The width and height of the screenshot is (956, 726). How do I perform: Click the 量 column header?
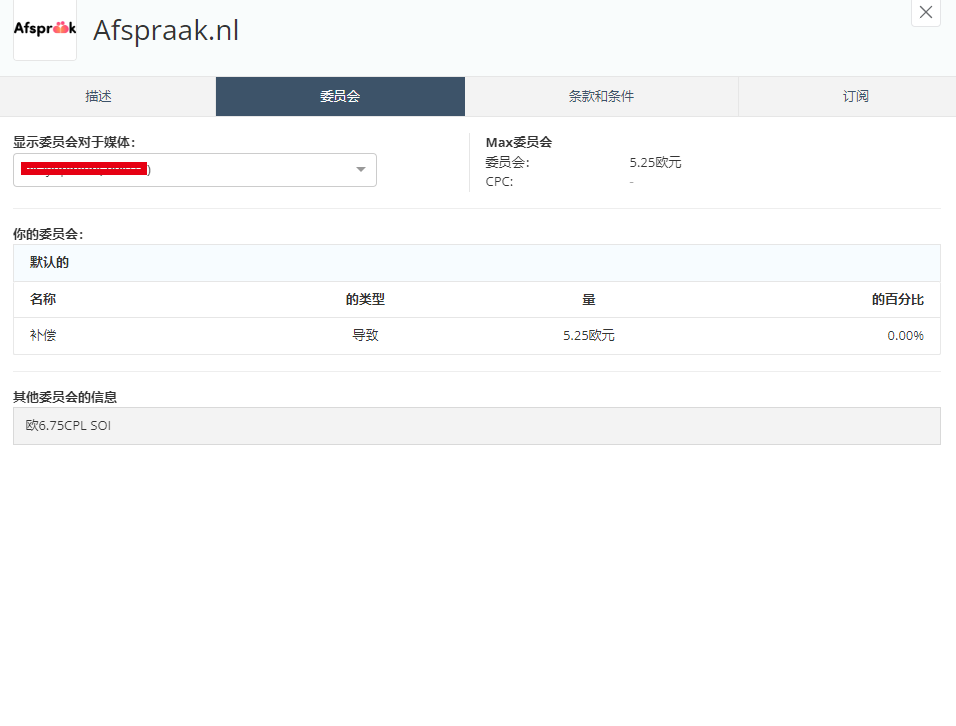point(588,299)
